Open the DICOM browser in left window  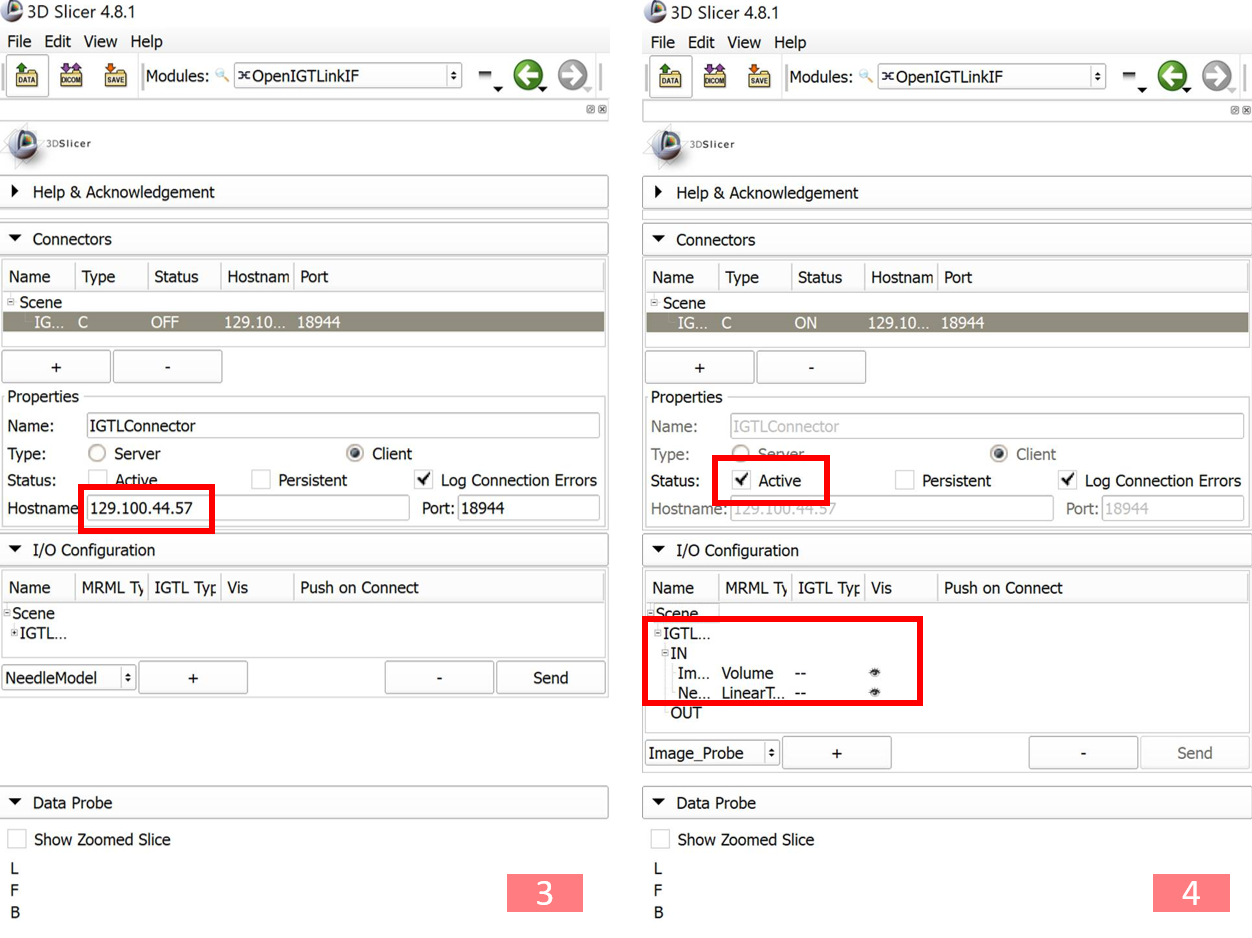[71, 76]
